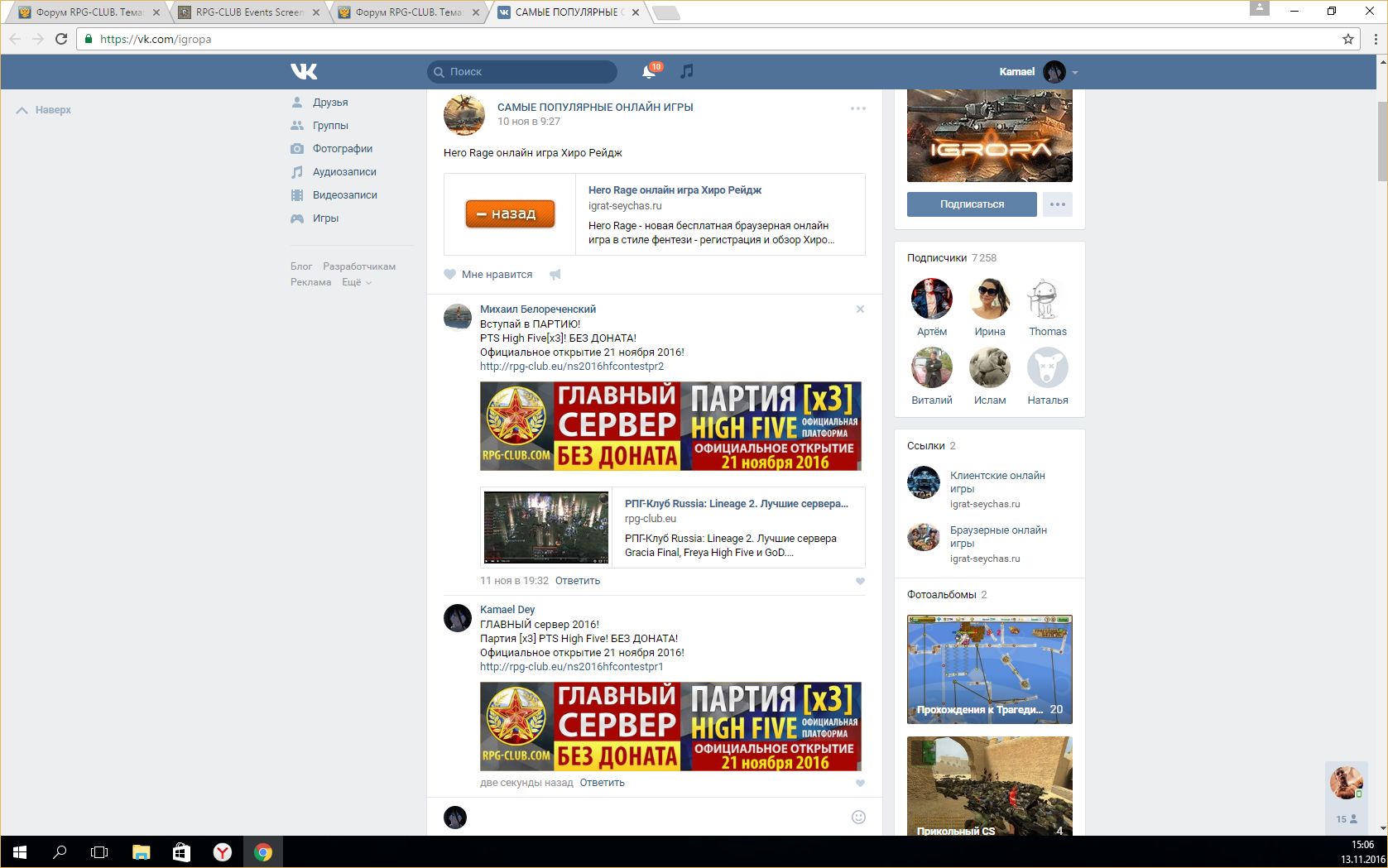
Task: Open the post options three-dot menu
Action: [x=858, y=108]
